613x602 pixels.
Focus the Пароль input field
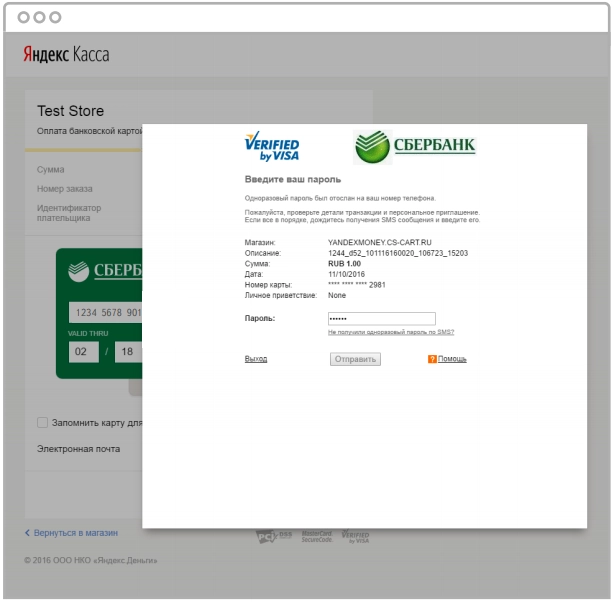pyautogui.click(x=382, y=319)
